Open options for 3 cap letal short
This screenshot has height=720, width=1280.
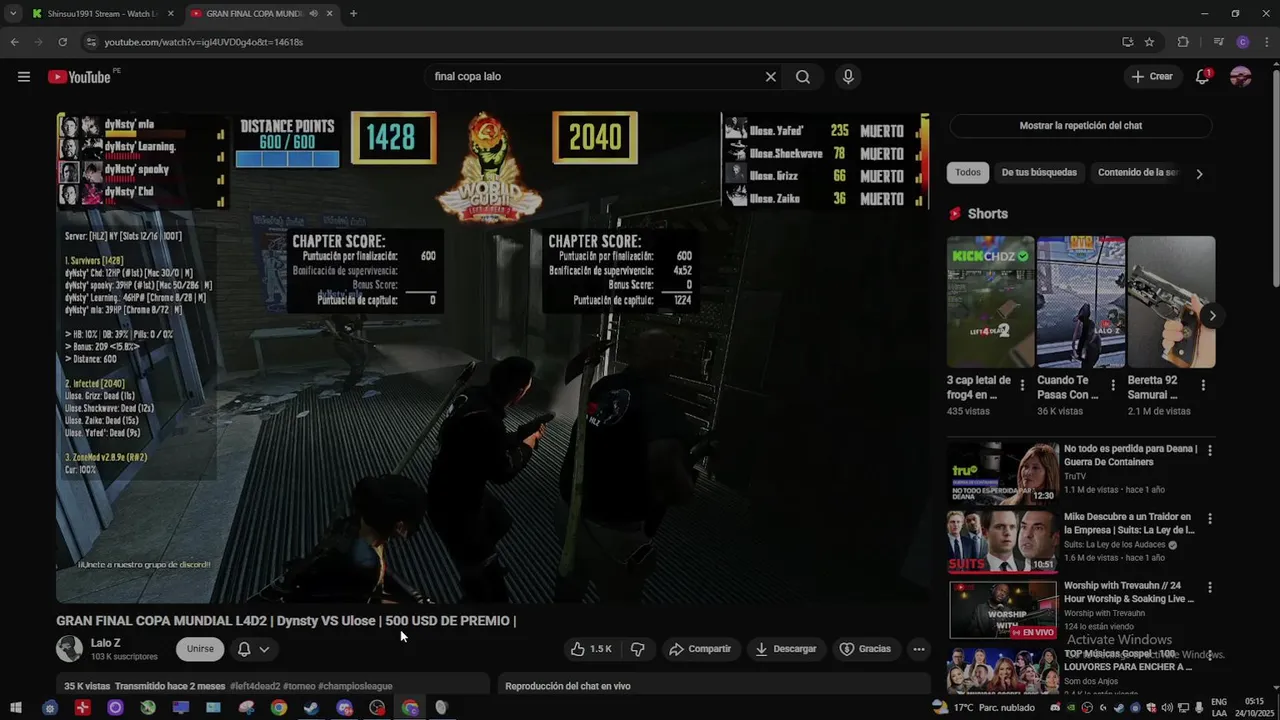click(1022, 385)
